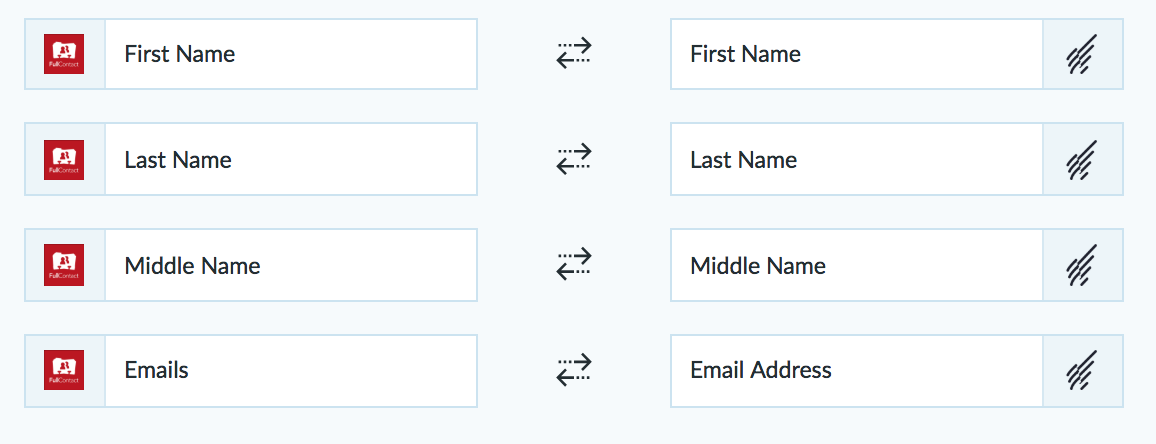Select the right-side Middle Name field
Screen dimensions: 1156x444
tap(857, 265)
